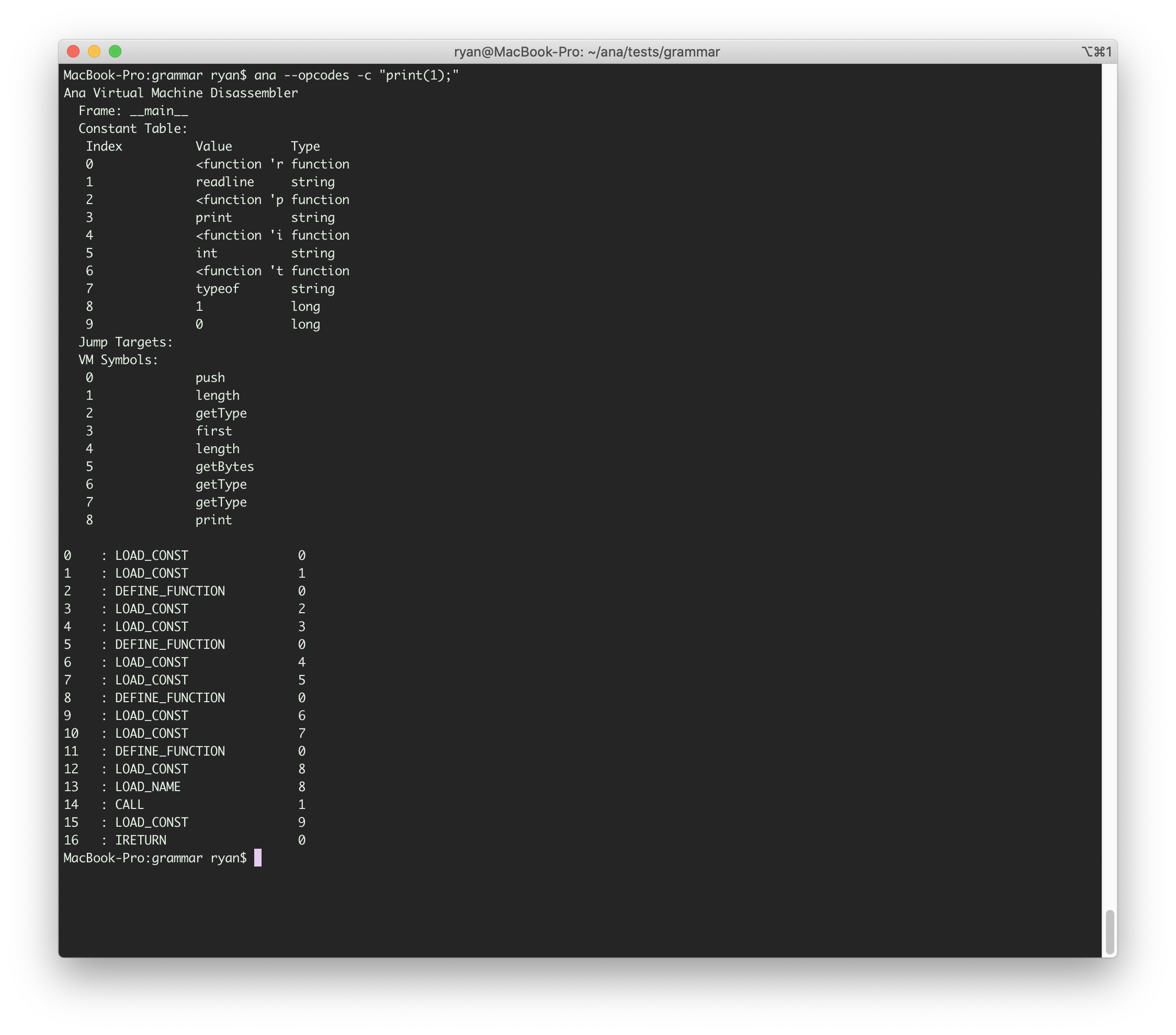This screenshot has width=1176, height=1035.
Task: Click LOAD_CONST at instruction 1
Action: point(152,574)
